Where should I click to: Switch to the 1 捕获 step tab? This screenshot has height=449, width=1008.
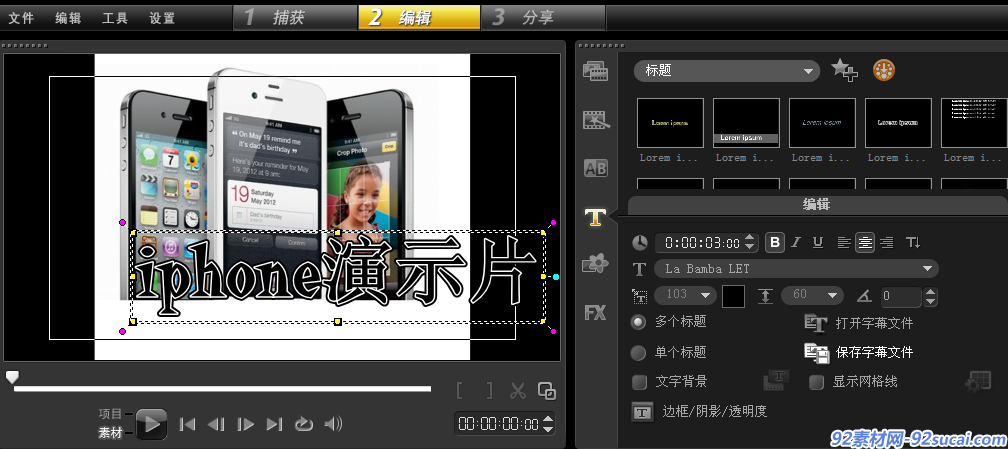coord(294,18)
